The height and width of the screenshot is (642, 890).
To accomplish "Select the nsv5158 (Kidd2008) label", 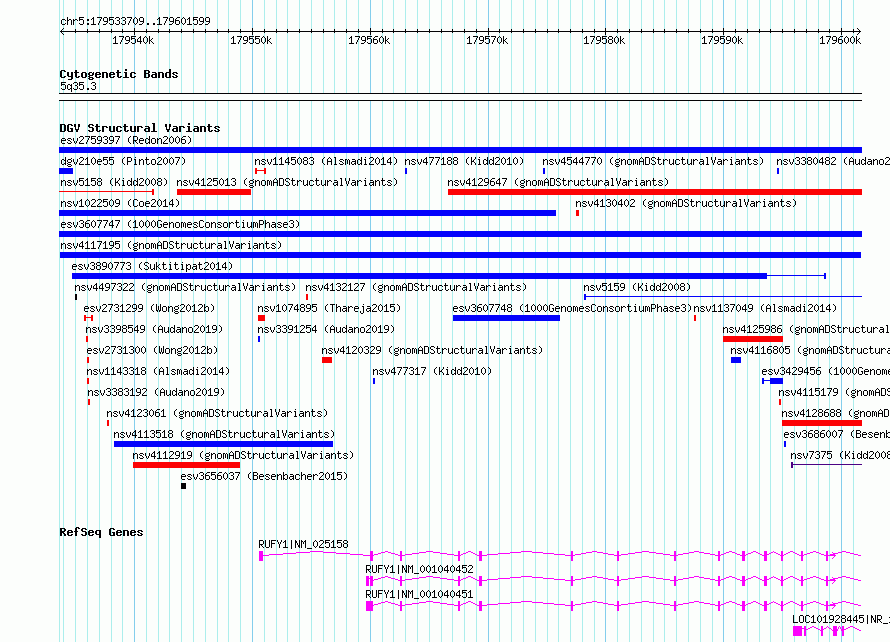I will tap(114, 182).
